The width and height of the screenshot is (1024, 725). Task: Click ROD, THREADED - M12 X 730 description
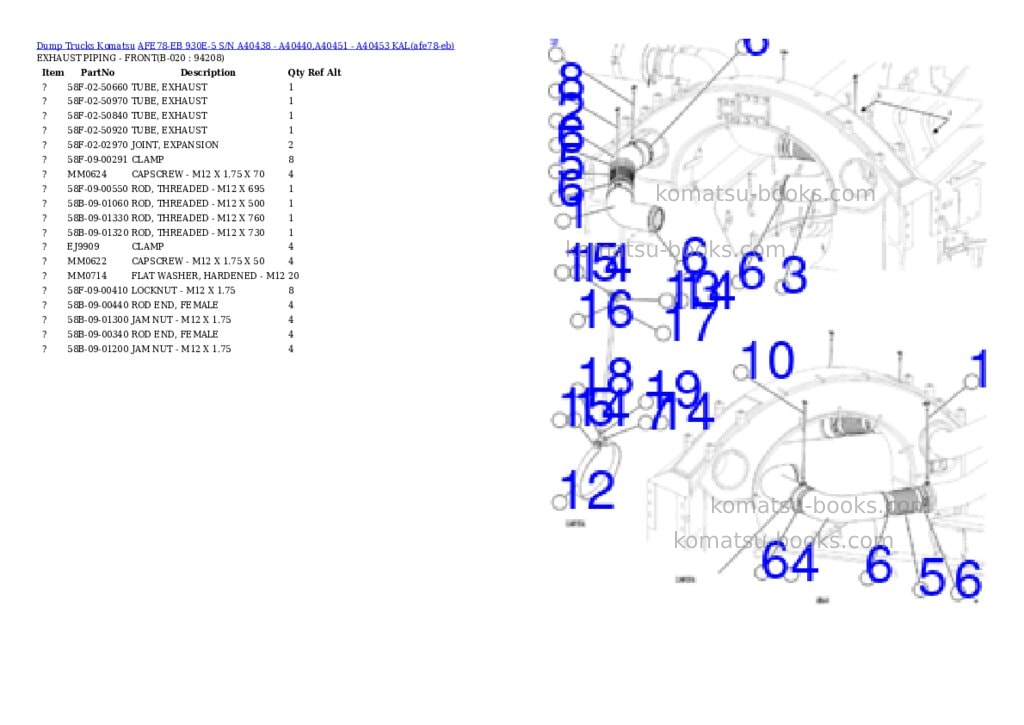point(198,233)
